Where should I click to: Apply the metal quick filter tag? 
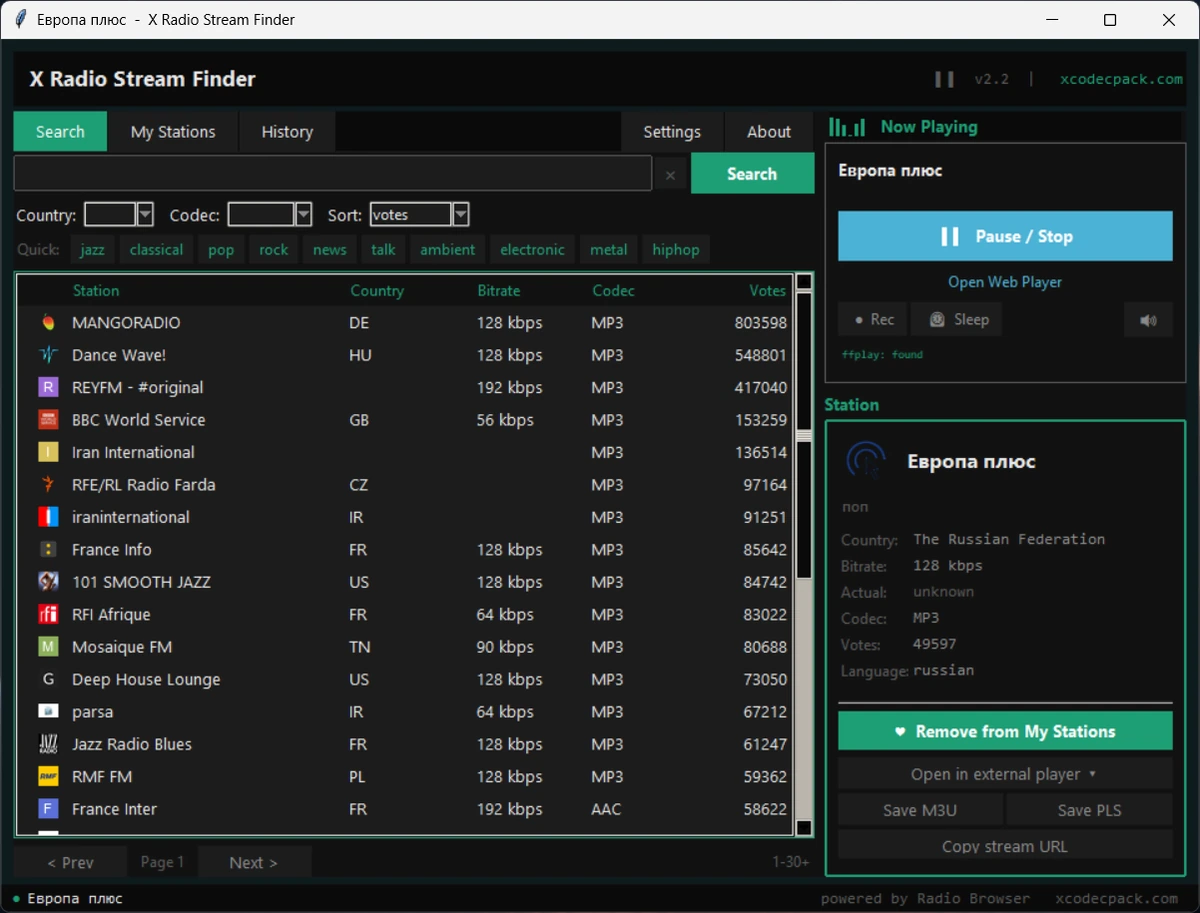[x=608, y=250]
